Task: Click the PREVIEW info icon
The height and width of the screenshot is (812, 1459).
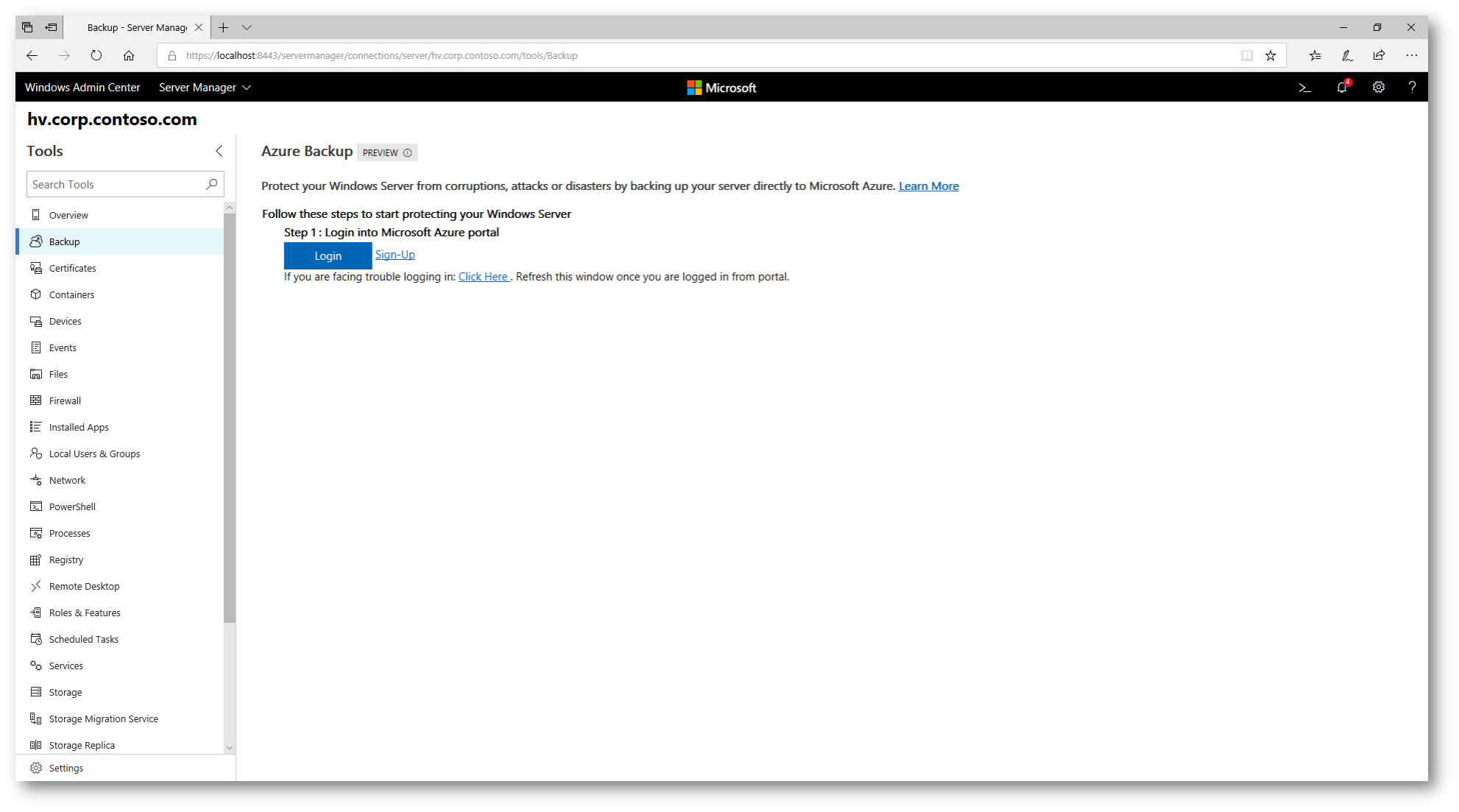Action: click(x=408, y=153)
